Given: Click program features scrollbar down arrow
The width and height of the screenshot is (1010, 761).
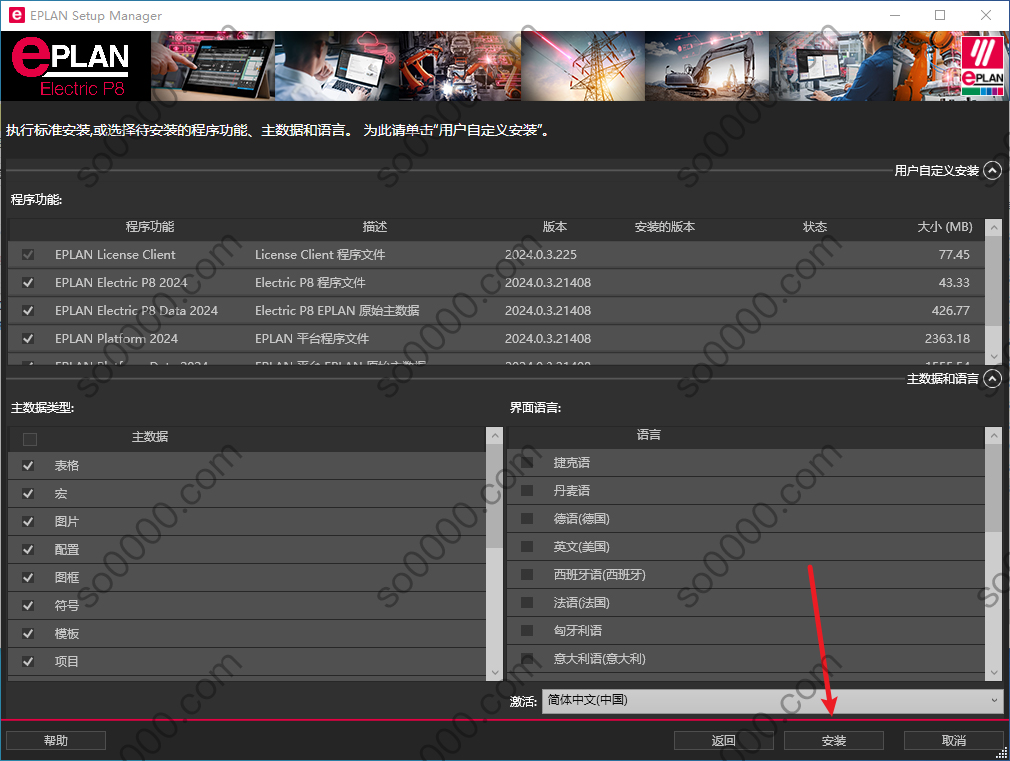Looking at the screenshot, I should [x=994, y=356].
